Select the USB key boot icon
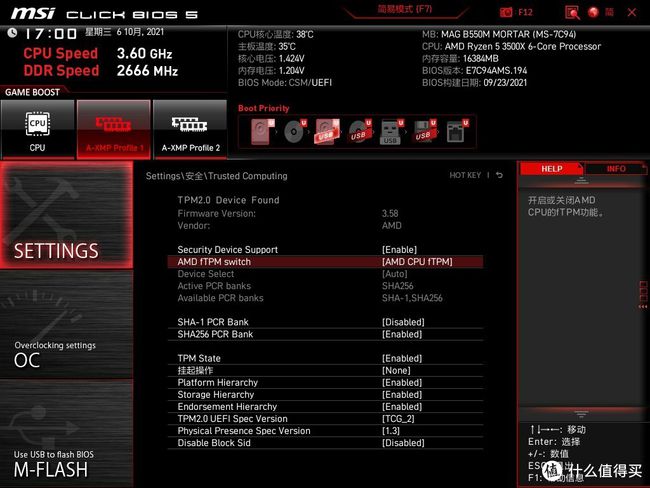650x488 pixels. (391, 131)
